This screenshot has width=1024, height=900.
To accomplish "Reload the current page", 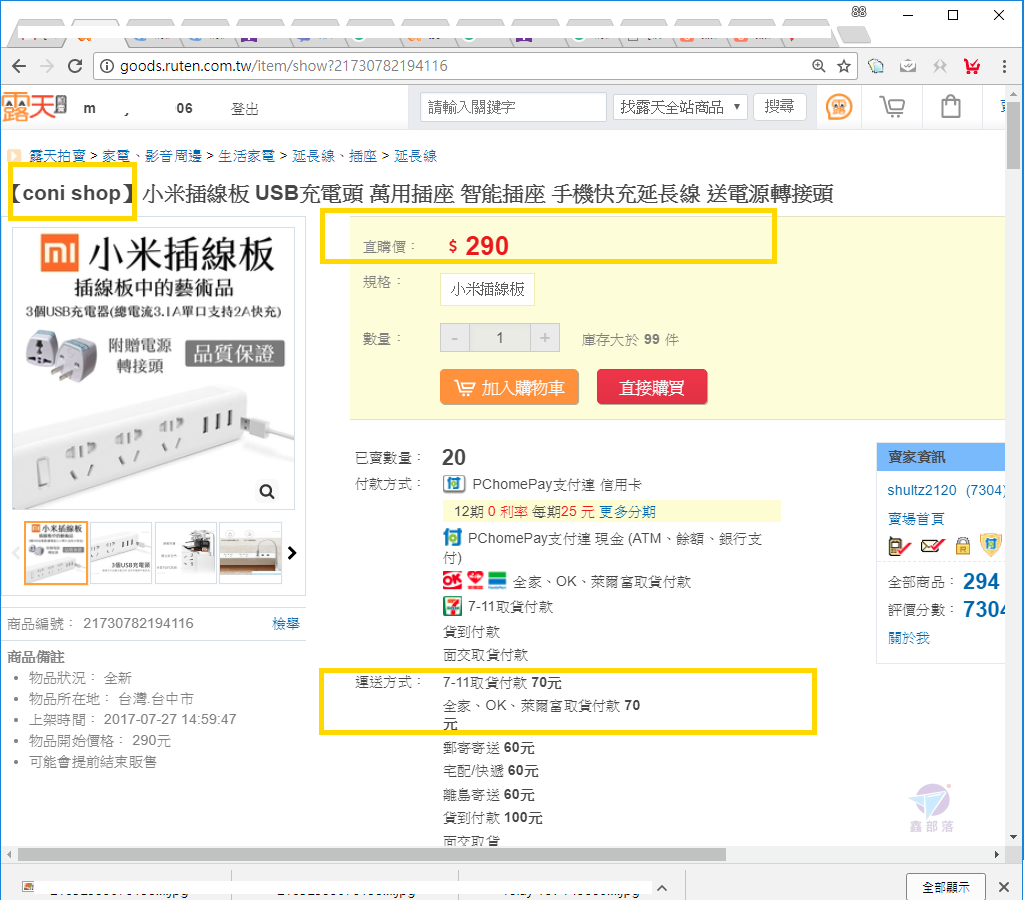I will coord(75,66).
